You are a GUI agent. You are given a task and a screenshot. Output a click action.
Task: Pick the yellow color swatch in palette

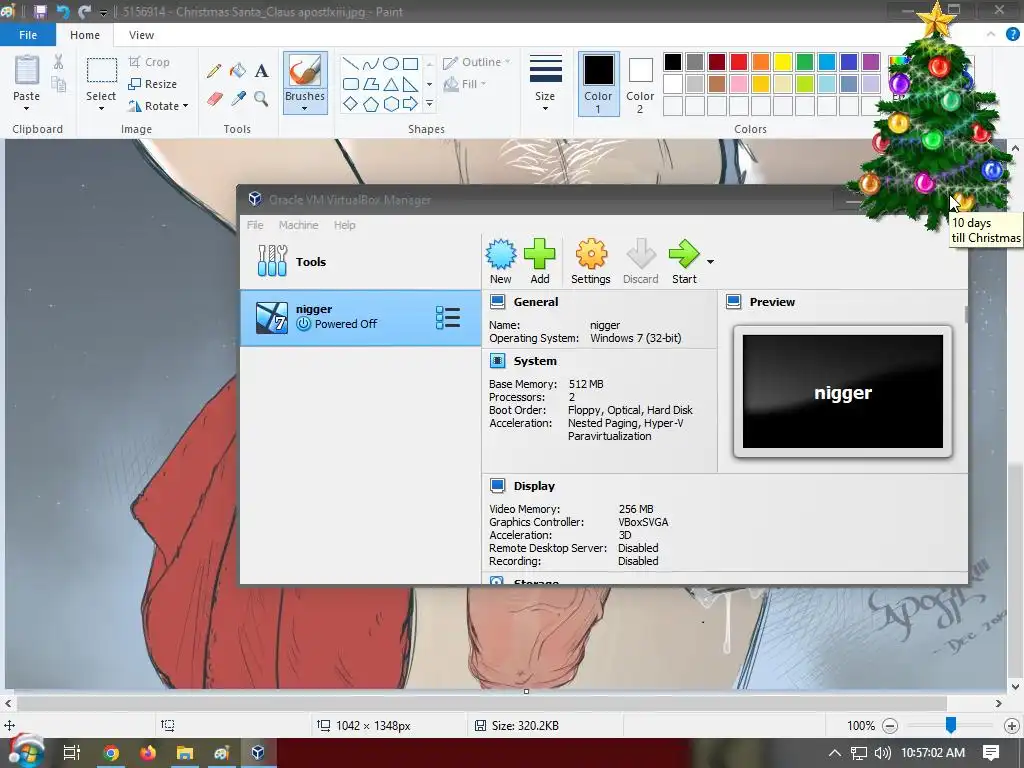(x=782, y=62)
